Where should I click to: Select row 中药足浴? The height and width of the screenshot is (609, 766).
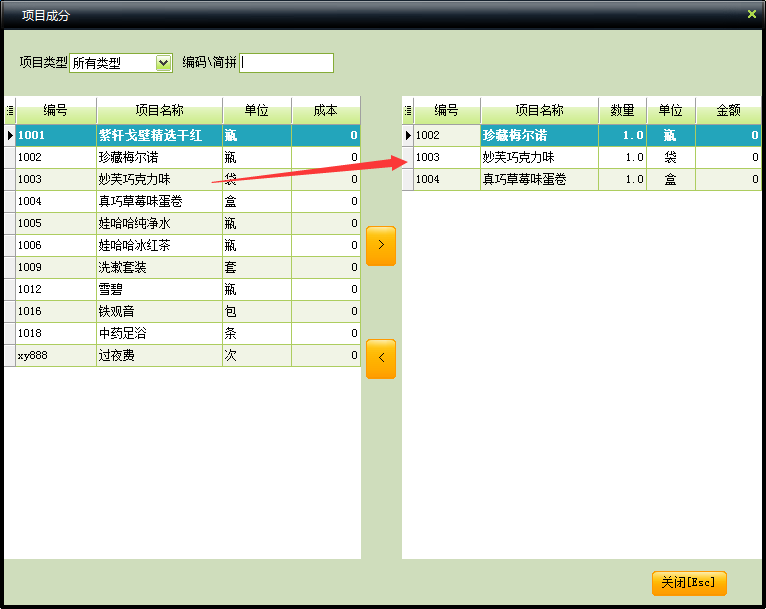coord(182,333)
